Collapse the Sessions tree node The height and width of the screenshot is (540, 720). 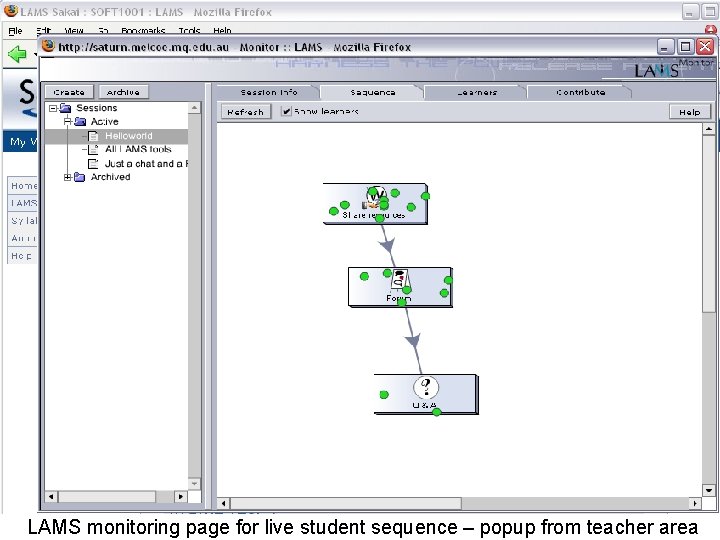coord(53,108)
